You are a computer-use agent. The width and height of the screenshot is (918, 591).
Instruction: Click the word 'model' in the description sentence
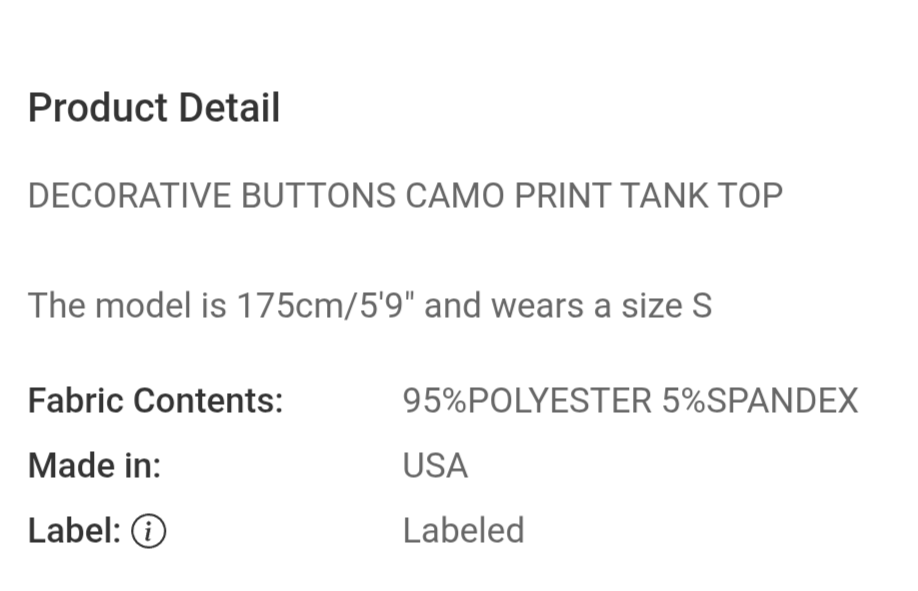143,305
